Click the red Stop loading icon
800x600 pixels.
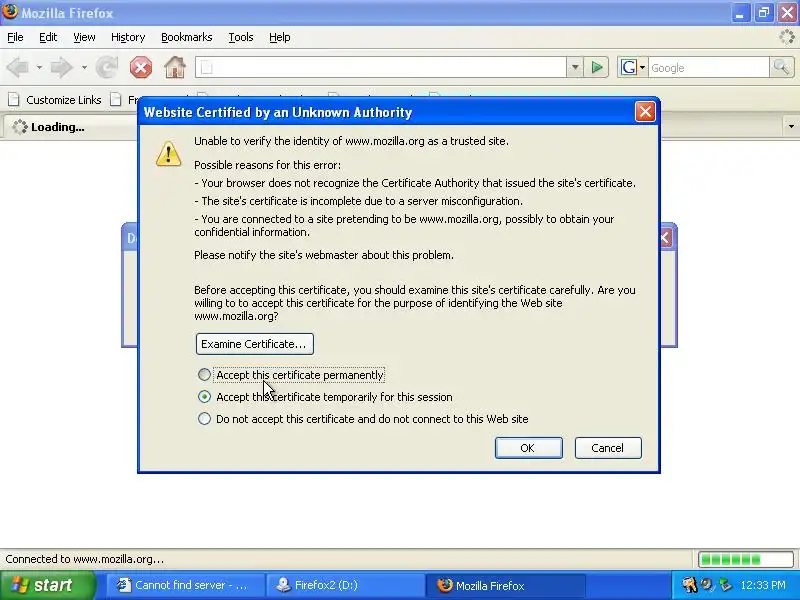point(141,67)
